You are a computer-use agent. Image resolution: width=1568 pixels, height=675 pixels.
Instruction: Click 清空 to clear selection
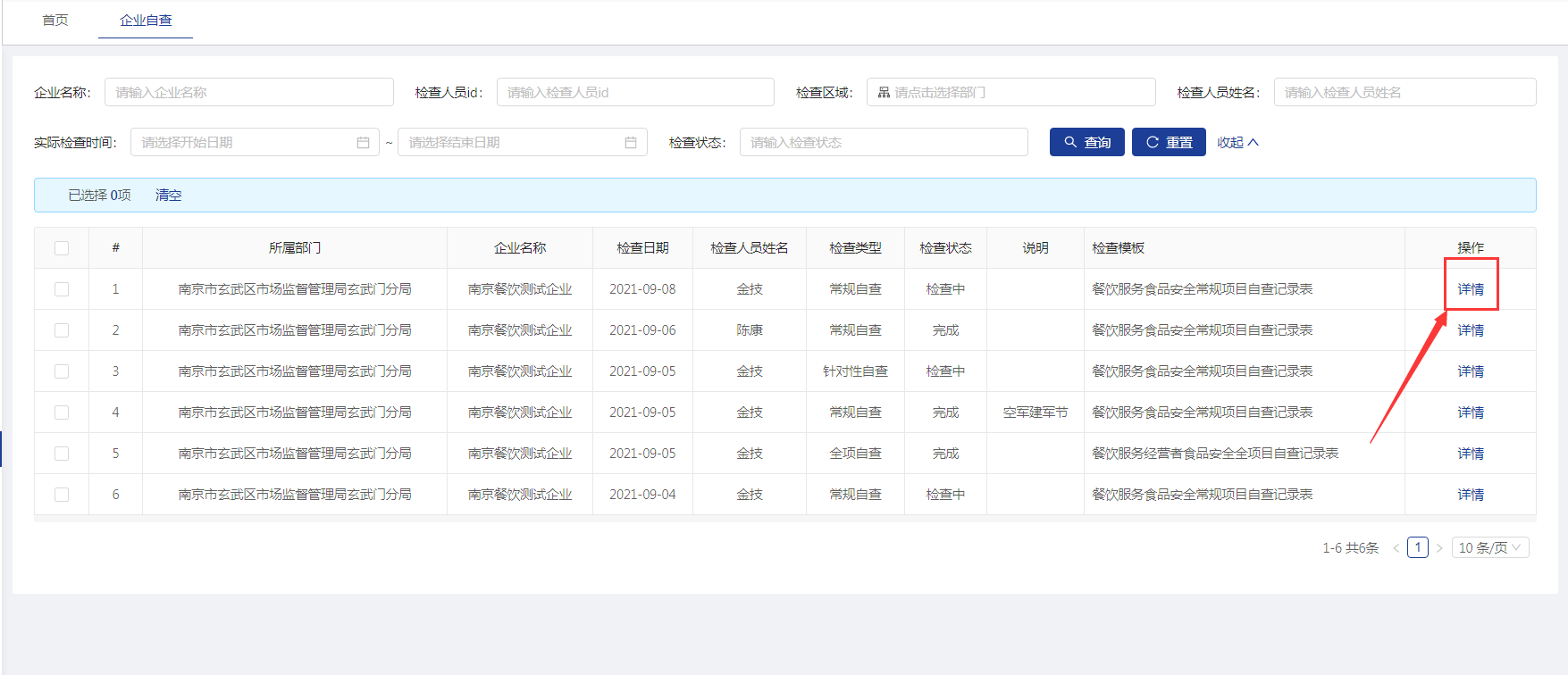coord(168,195)
